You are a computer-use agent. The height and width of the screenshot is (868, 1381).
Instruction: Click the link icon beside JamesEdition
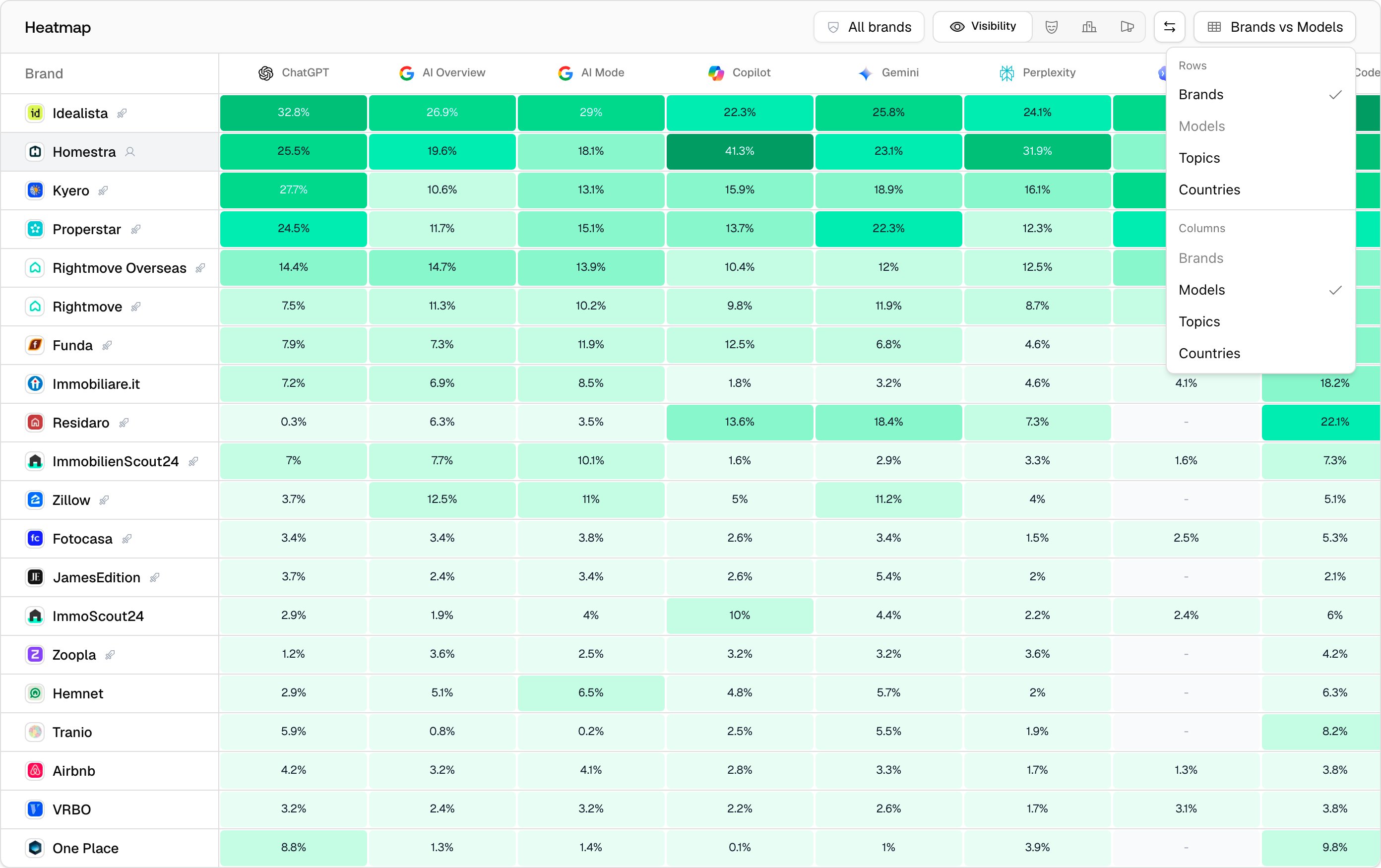(x=154, y=578)
